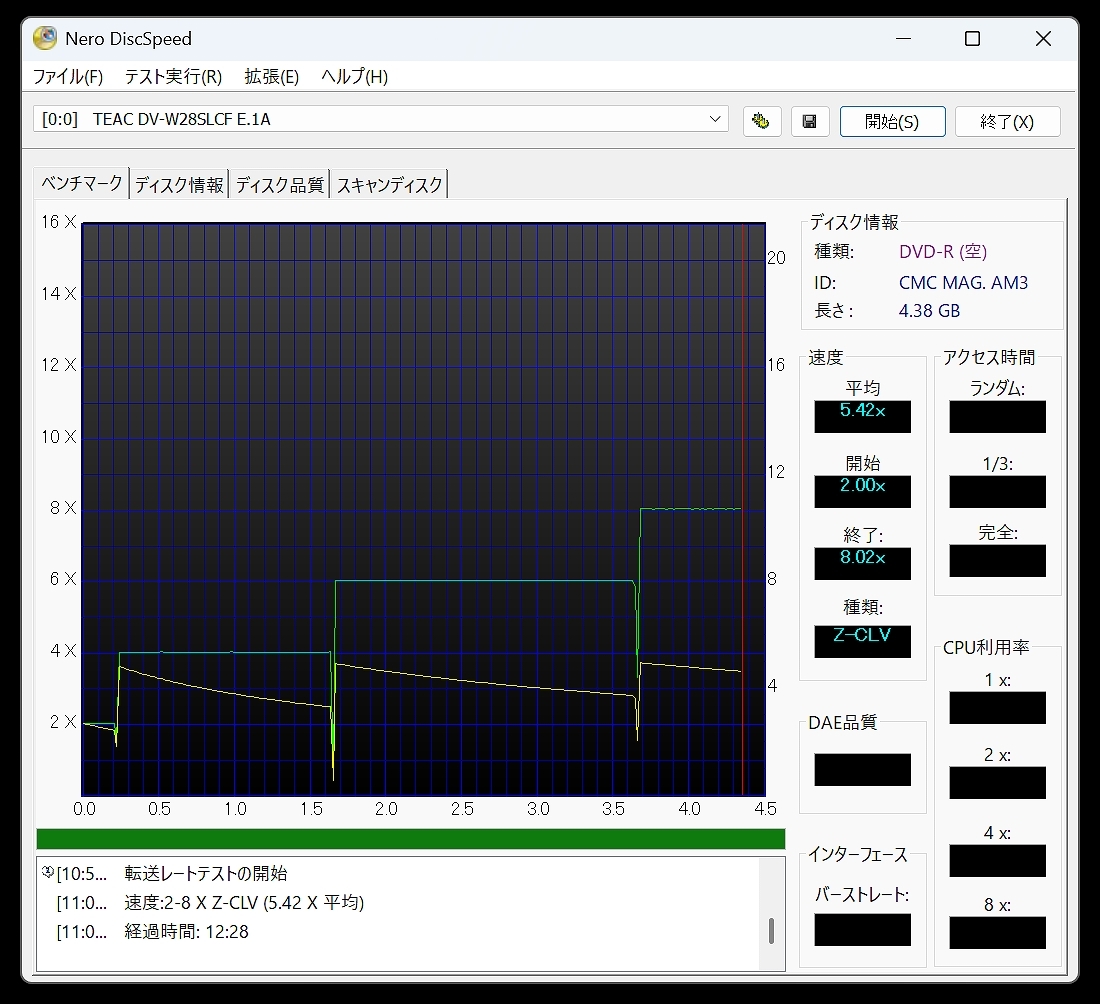
Task: Minimize the Nero DiscSpeed window
Action: pyautogui.click(x=904, y=39)
